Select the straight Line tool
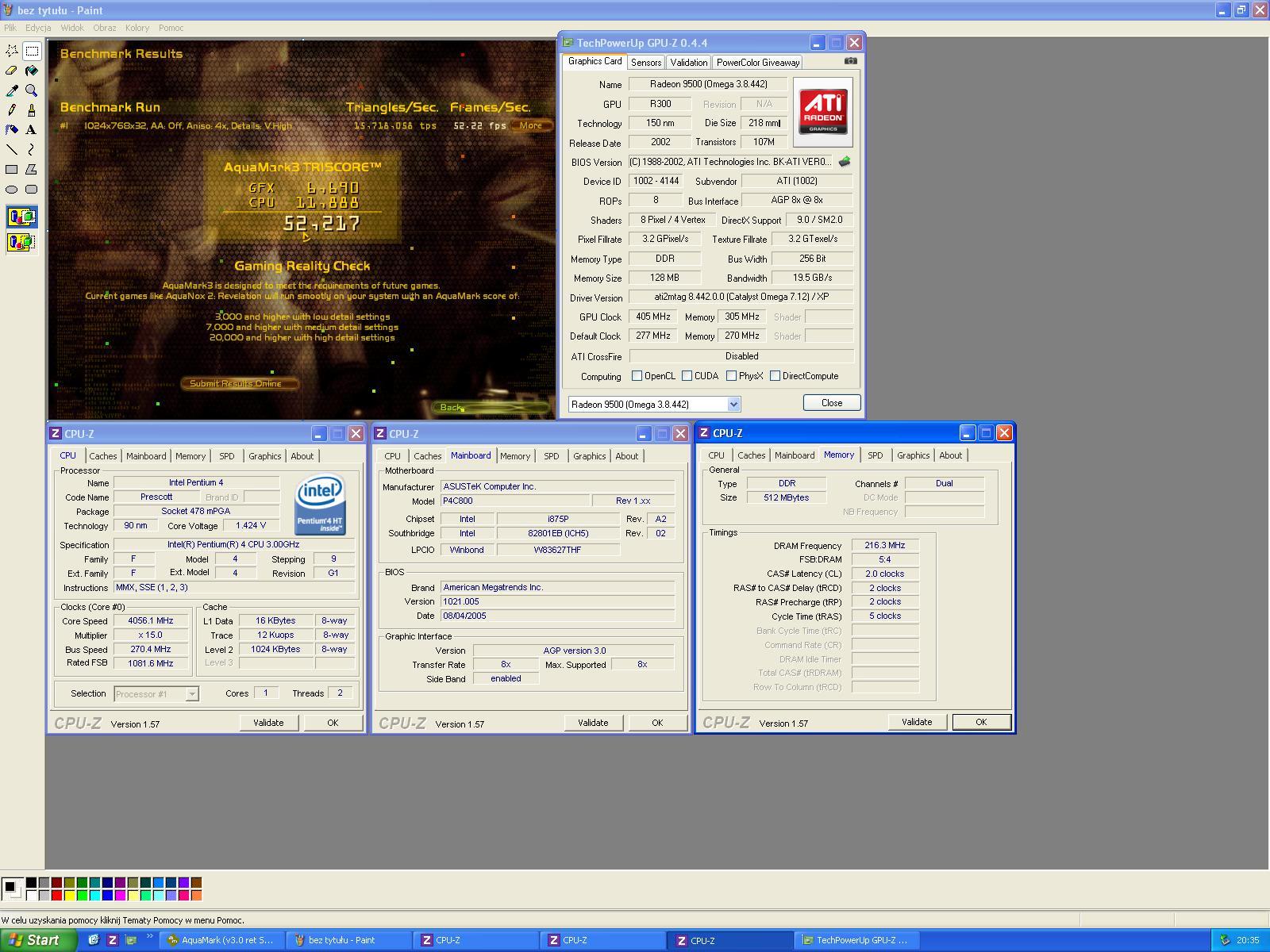The height and width of the screenshot is (952, 1270). (12, 149)
